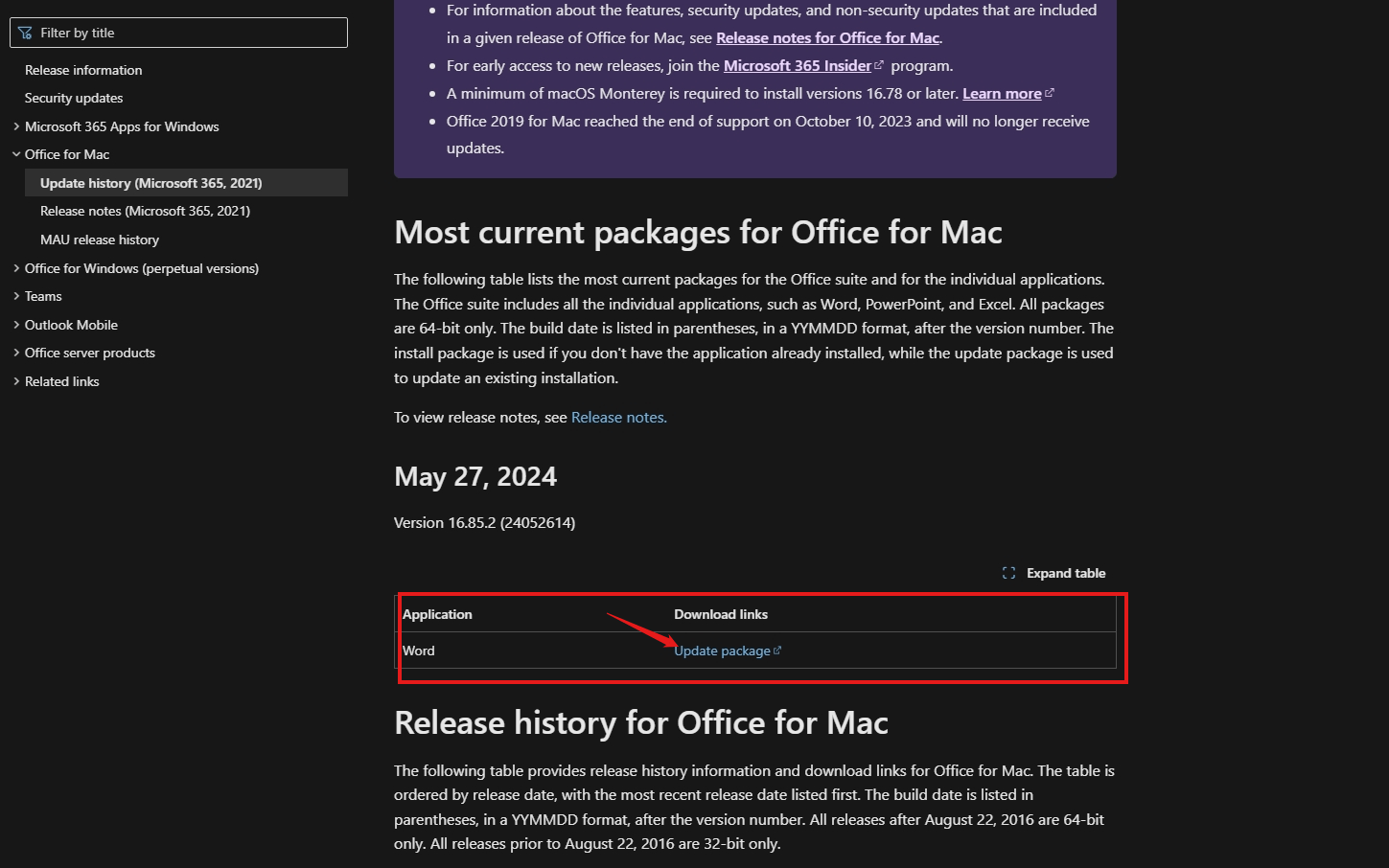Open Security updates in sidebar
Screen dimensions: 1389x868
point(74,98)
